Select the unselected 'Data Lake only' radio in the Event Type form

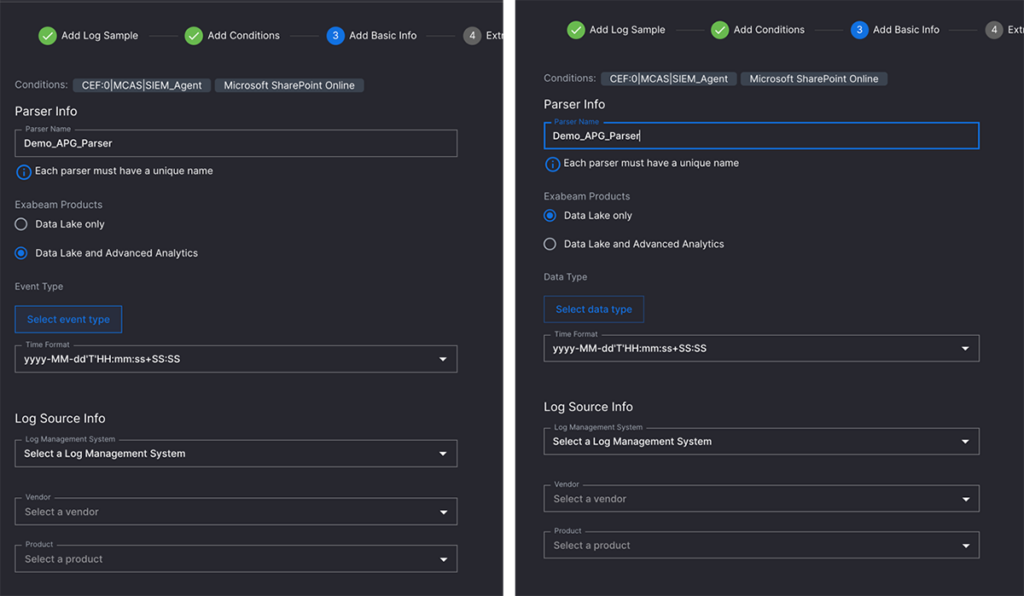coord(21,225)
